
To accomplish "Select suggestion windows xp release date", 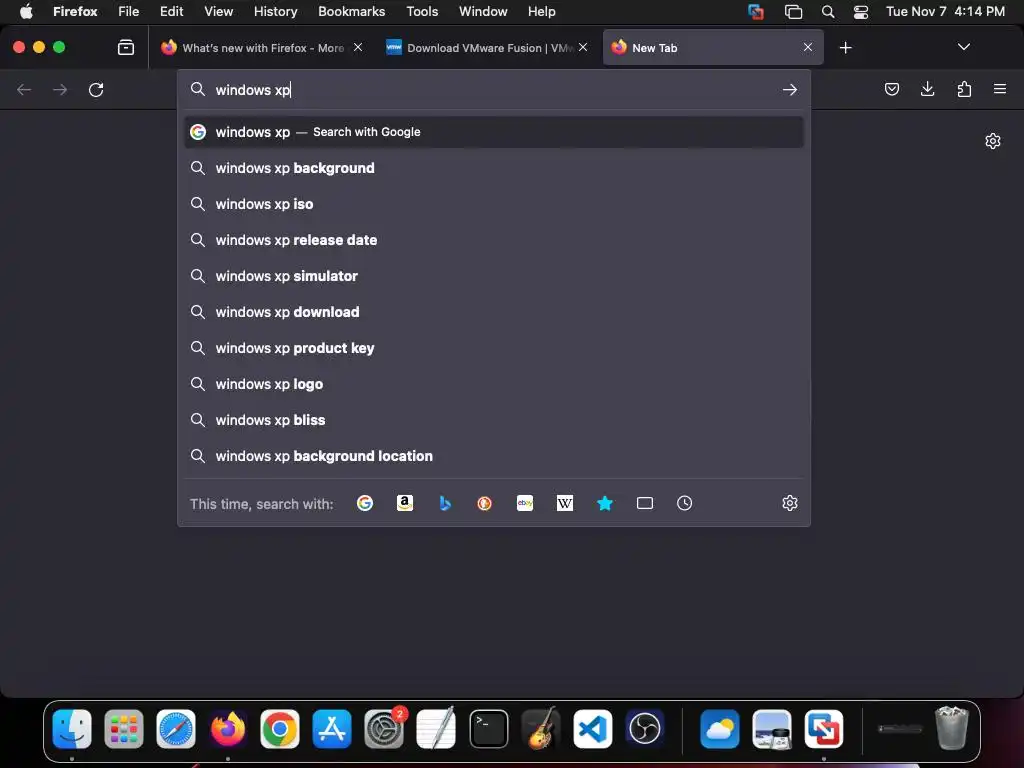I will pyautogui.click(x=494, y=240).
